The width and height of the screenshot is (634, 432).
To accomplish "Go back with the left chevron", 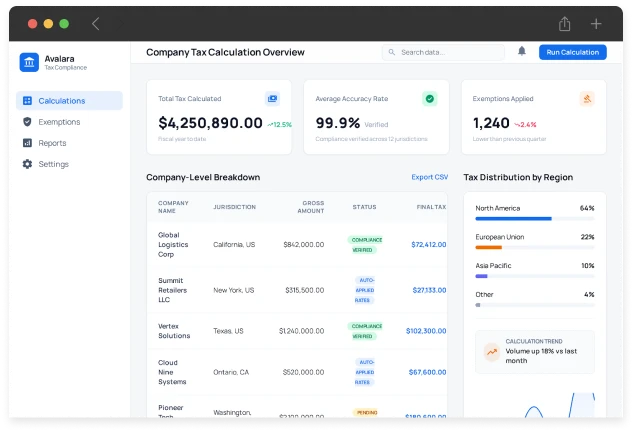I will point(95,24).
